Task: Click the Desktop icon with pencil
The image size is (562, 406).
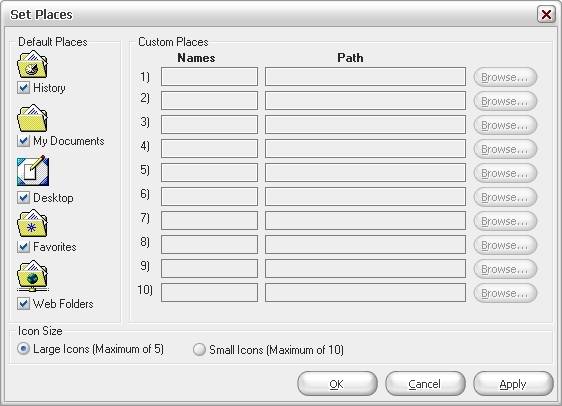Action: (33, 171)
